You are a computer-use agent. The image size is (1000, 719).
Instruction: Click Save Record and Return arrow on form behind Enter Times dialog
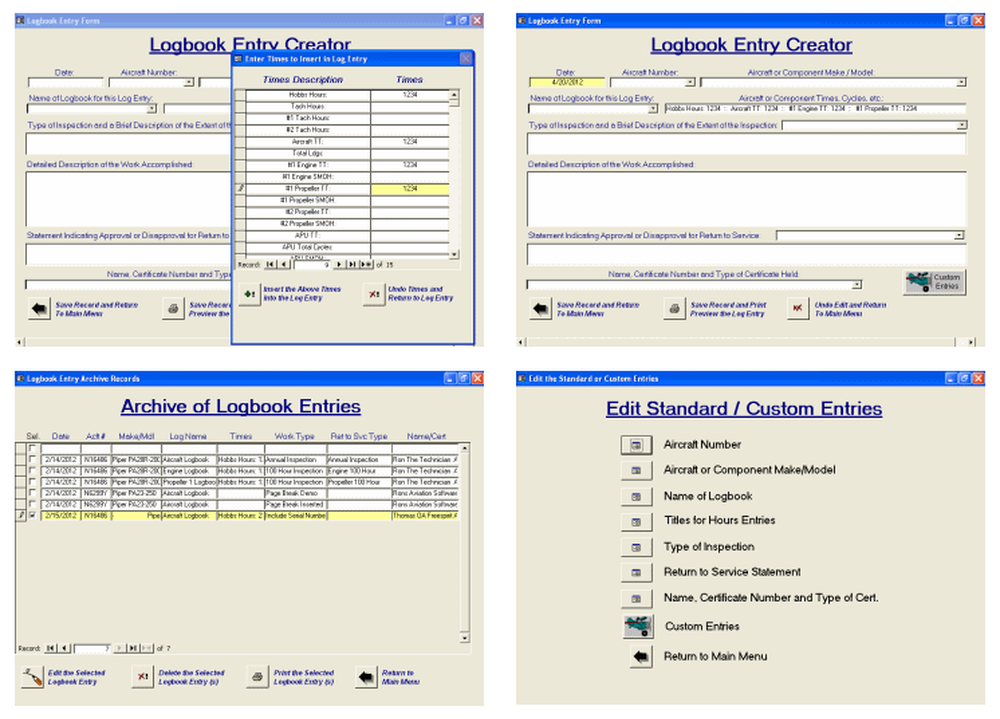tap(39, 309)
